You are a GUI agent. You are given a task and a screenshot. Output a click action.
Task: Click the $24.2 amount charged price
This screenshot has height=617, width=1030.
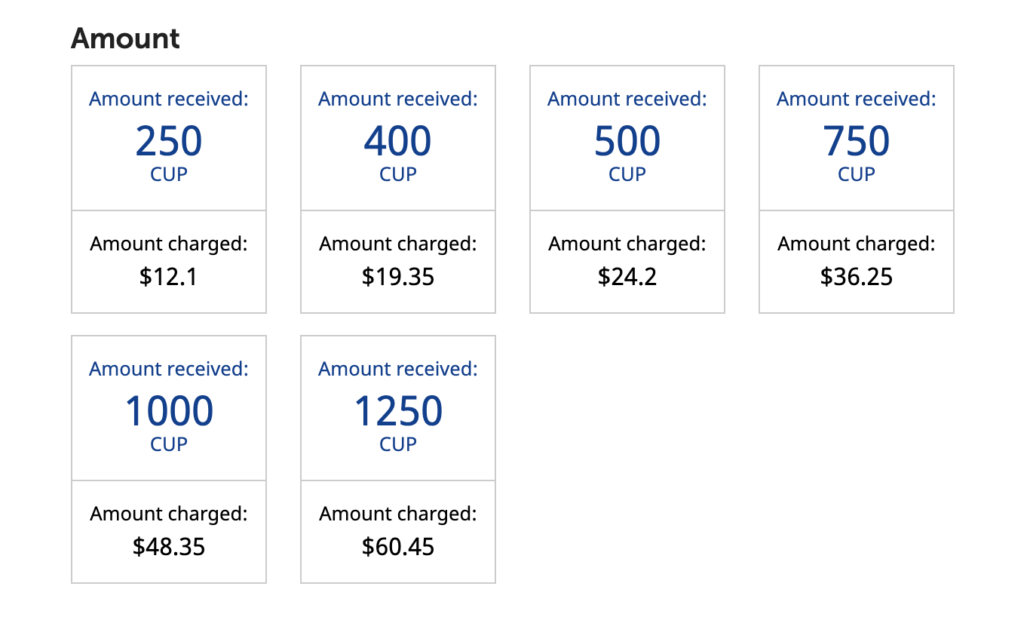pos(627,277)
